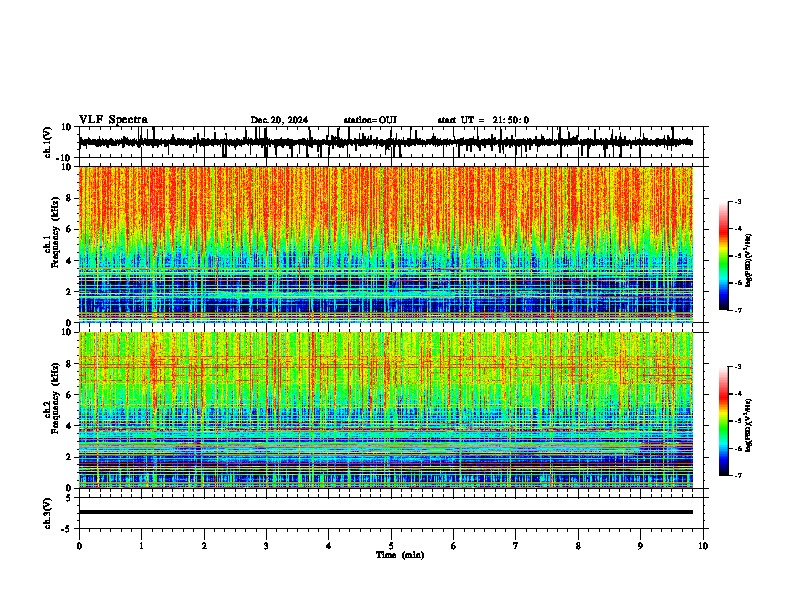The height and width of the screenshot is (612, 792).
Task: Click the 'Time (min)' axis label
Action: point(400,555)
